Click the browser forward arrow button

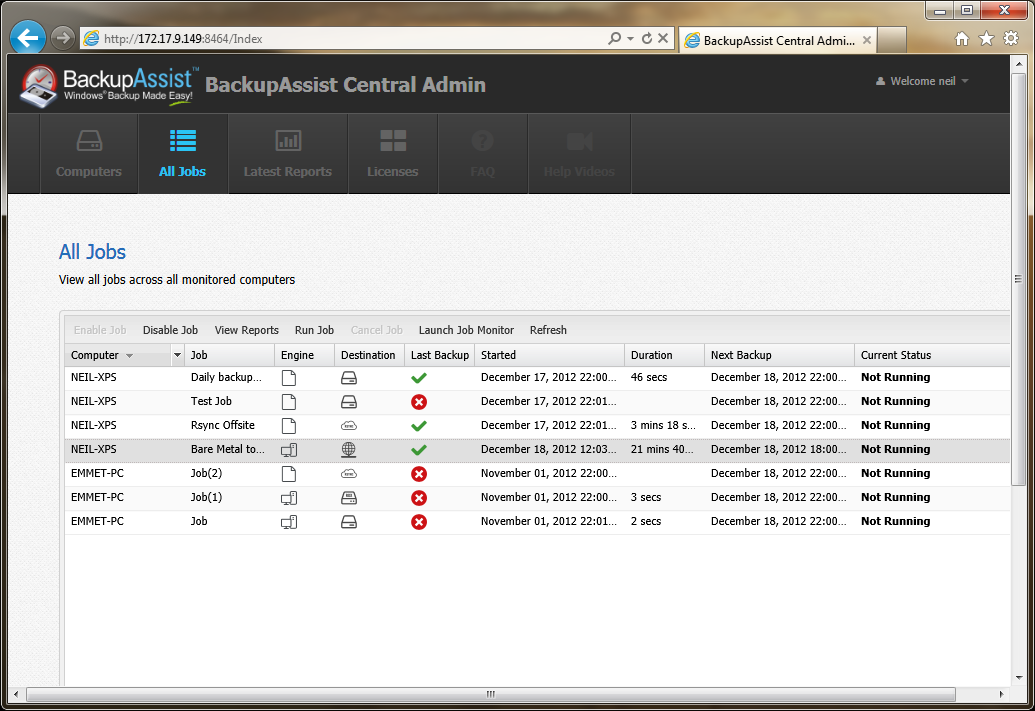point(63,38)
